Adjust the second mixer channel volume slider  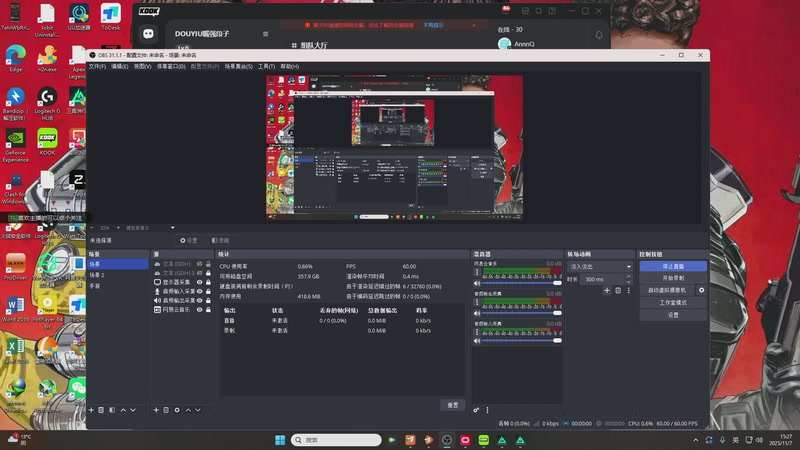click(521, 313)
